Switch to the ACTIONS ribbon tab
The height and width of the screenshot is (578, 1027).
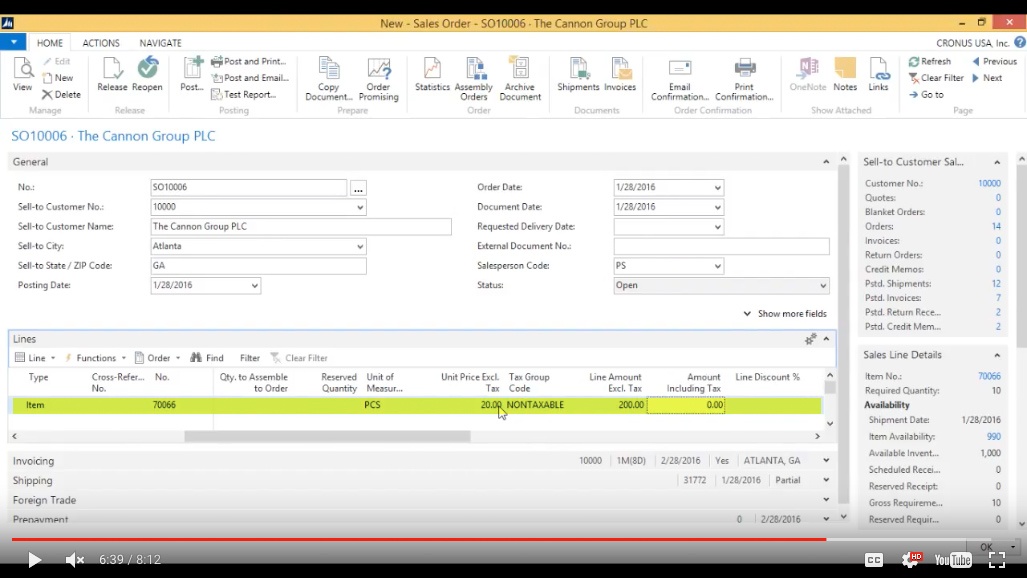[x=101, y=43]
